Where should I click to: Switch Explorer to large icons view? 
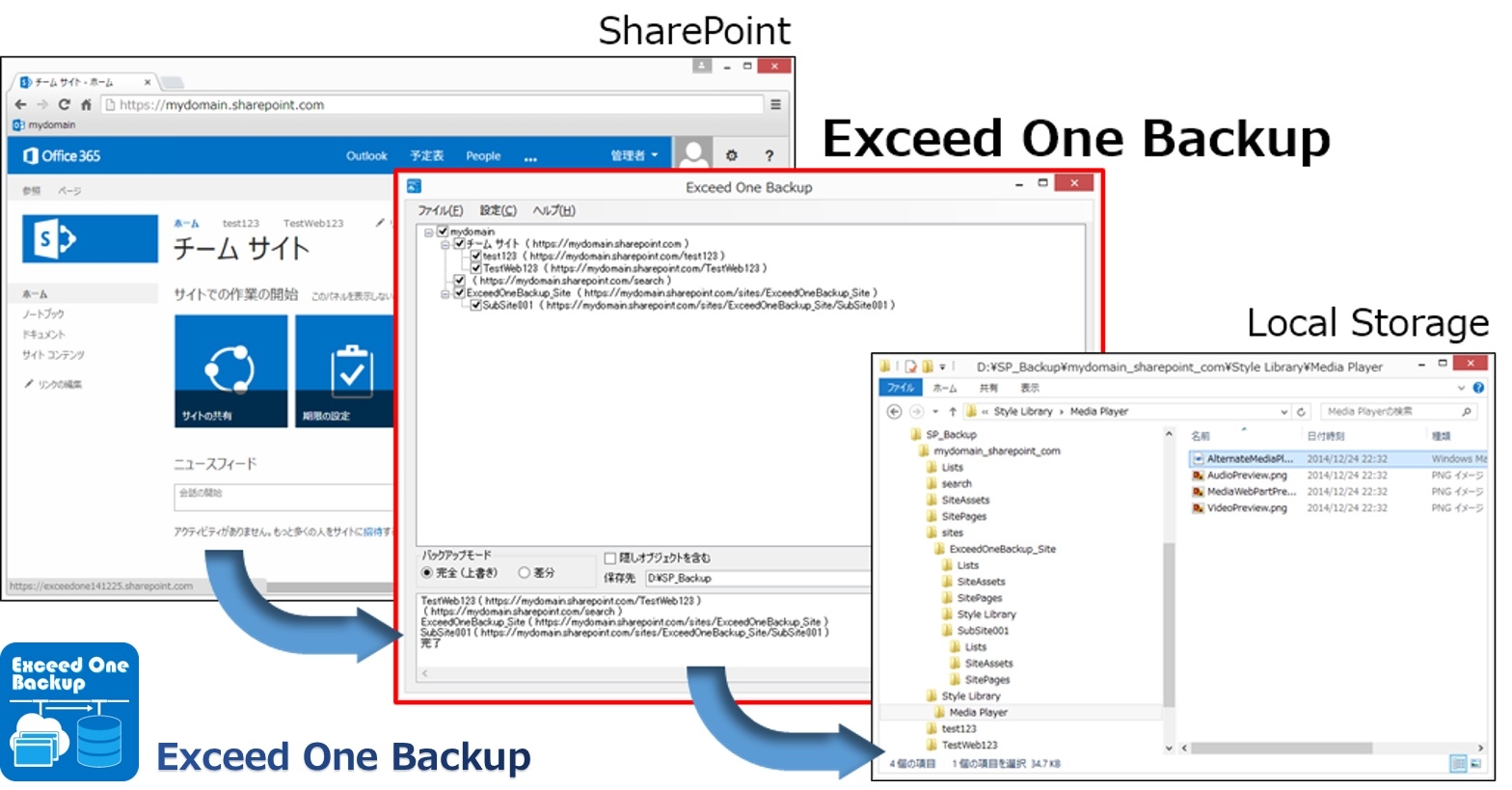click(x=1475, y=764)
